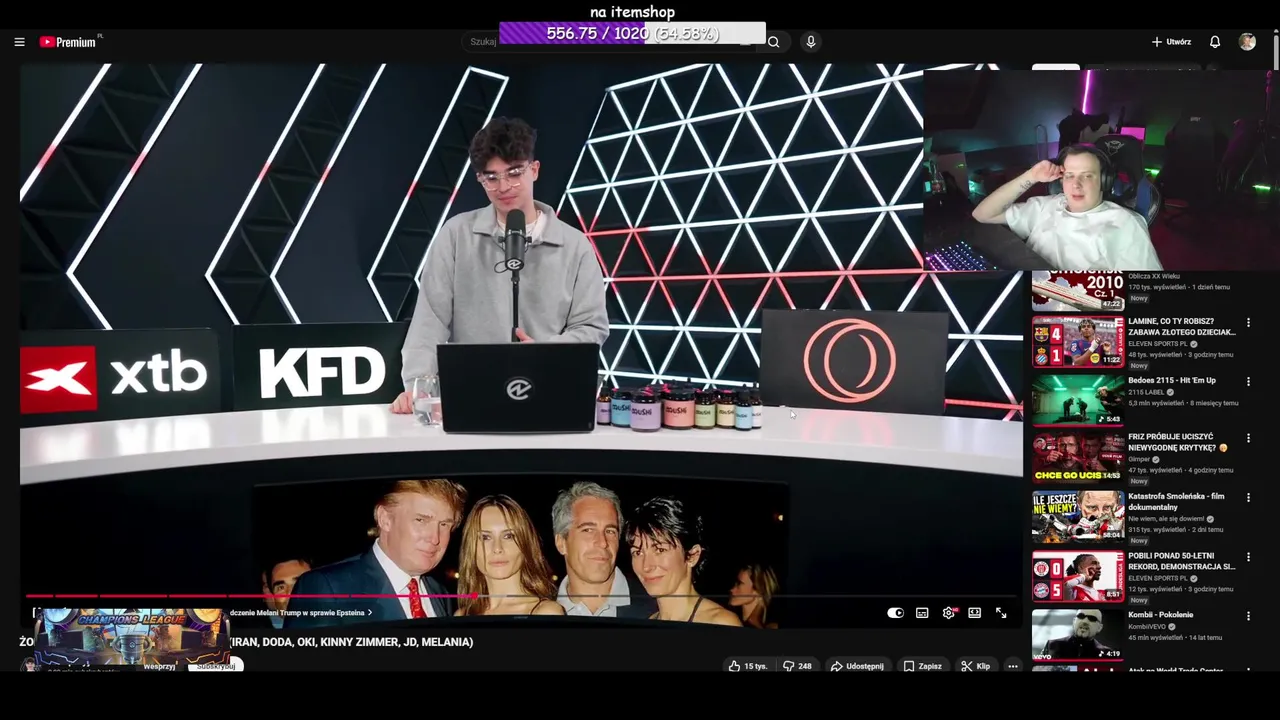Click the Udostępnij share button
1280x720 pixels.
[x=857, y=666]
